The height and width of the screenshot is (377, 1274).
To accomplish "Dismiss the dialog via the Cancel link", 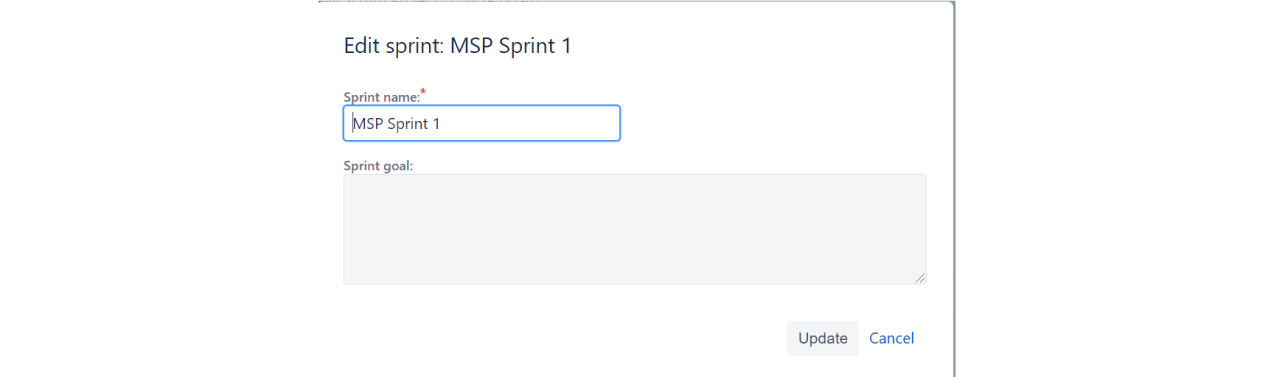I will (x=891, y=338).
